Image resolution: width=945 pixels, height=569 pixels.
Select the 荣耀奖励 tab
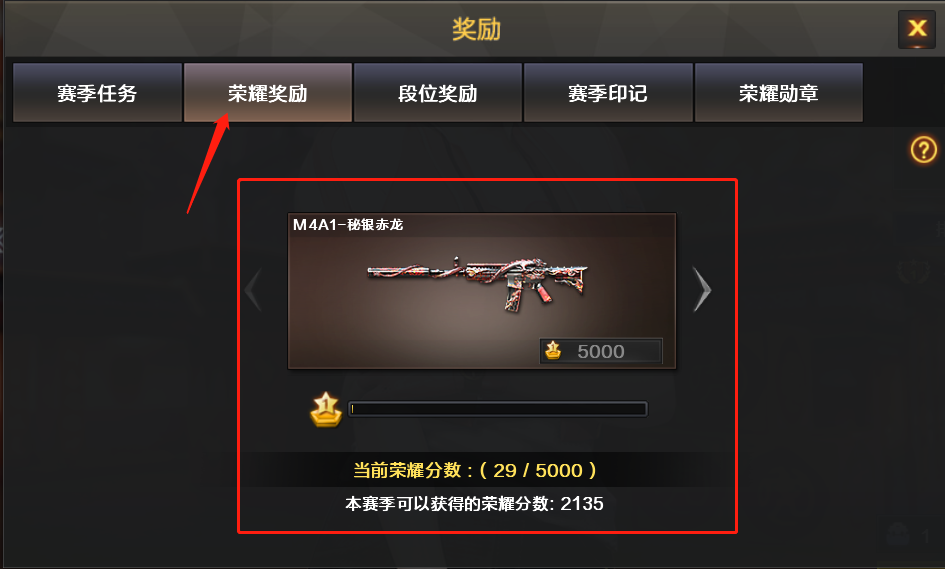coord(268,93)
